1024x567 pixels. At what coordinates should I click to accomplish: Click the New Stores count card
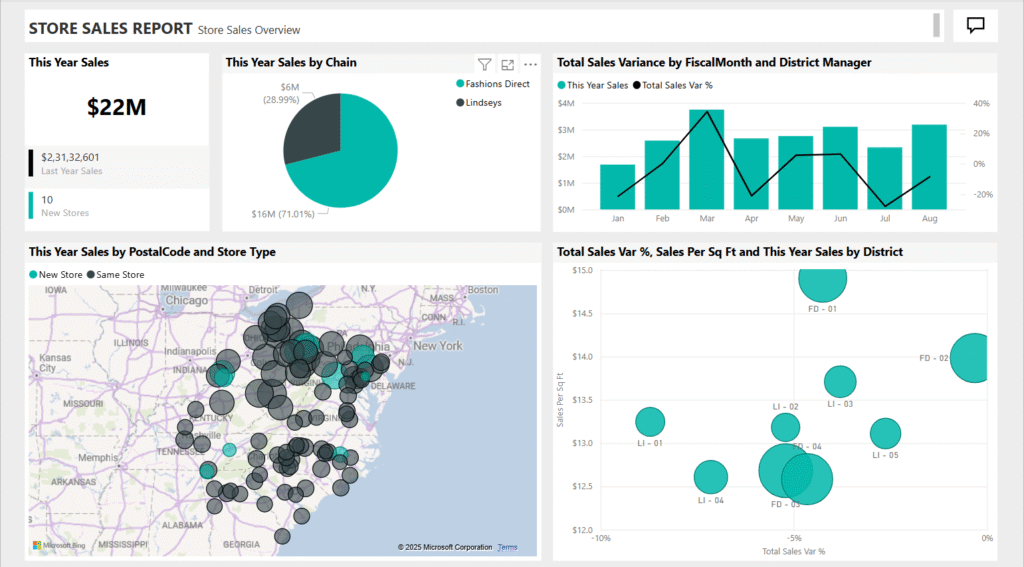[x=117, y=205]
